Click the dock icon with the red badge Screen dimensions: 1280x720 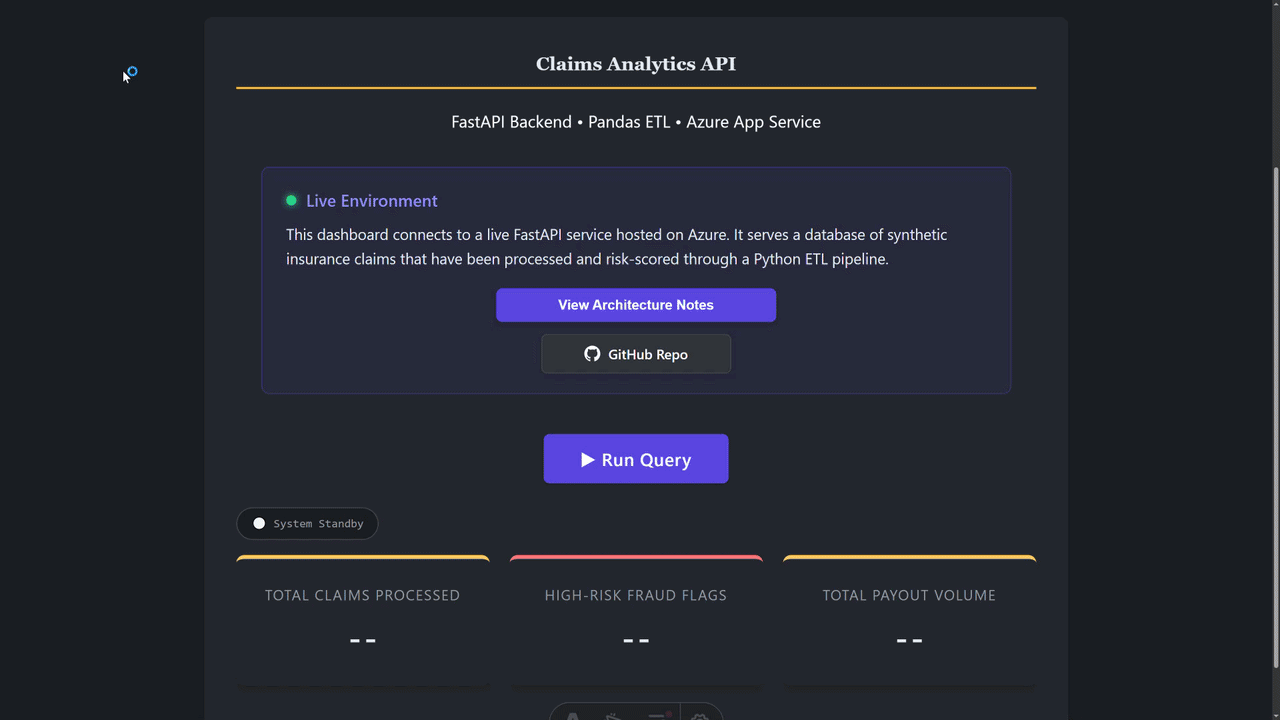(x=656, y=716)
